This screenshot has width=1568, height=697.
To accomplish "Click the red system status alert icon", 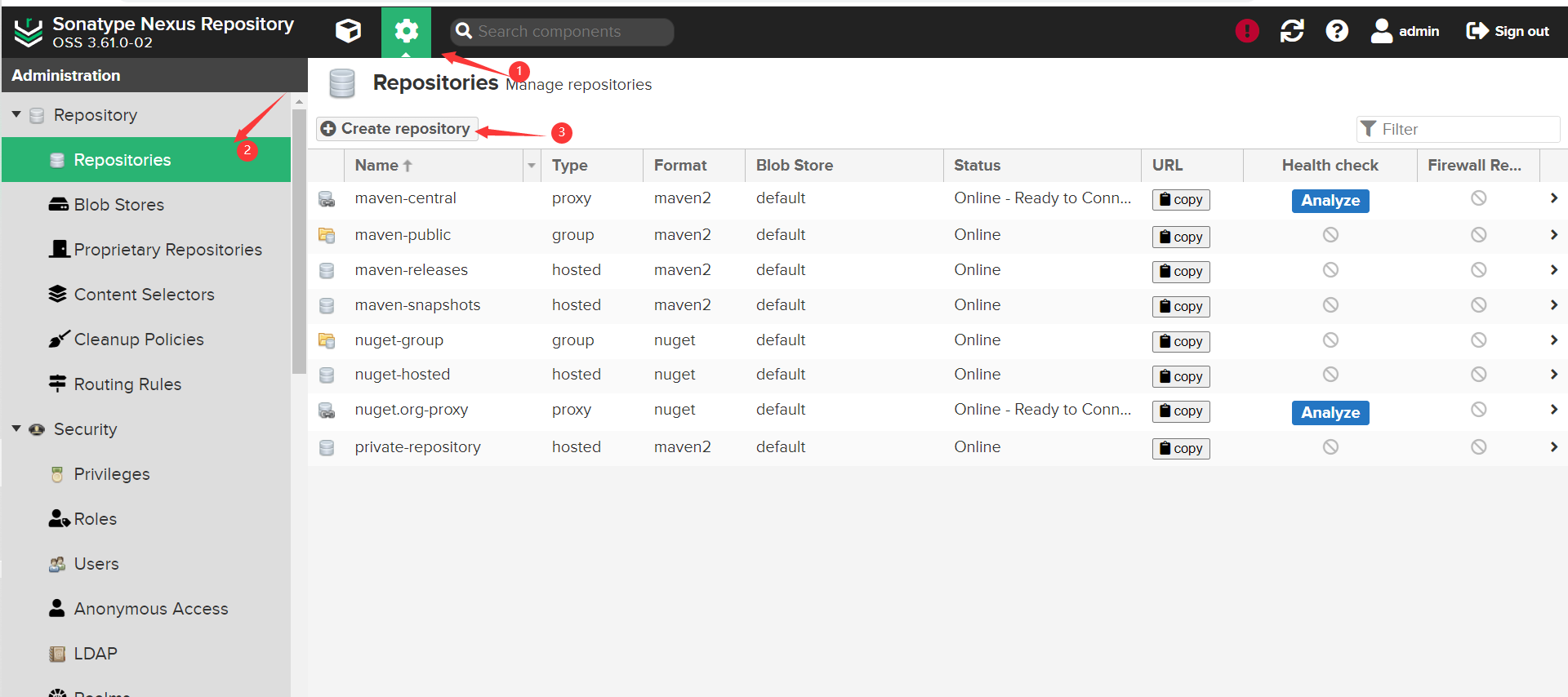I will 1247,31.
